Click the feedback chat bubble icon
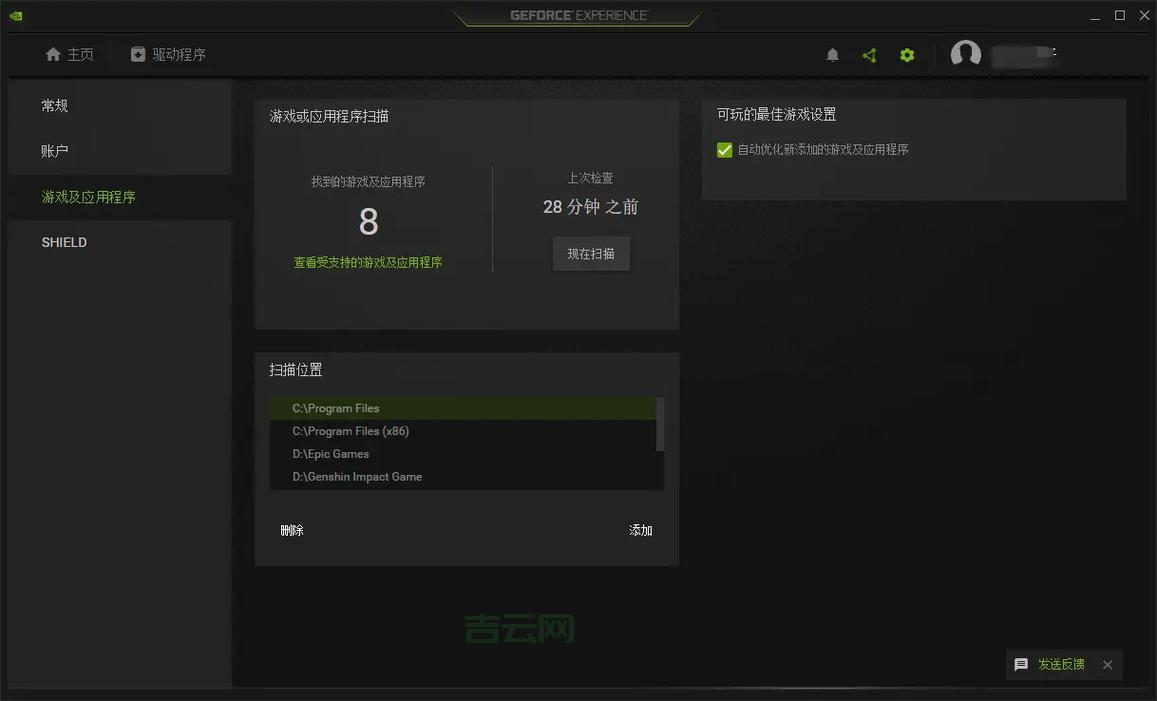1157x701 pixels. coord(1020,664)
